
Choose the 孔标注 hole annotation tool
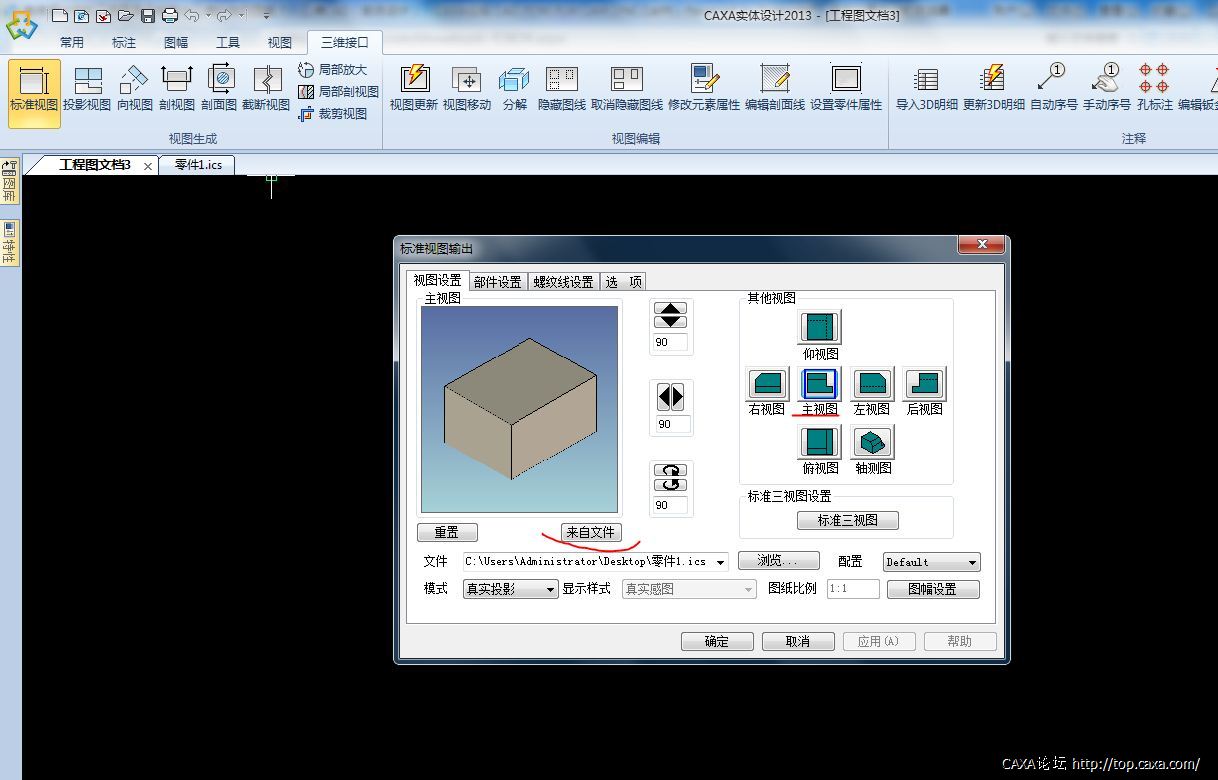tap(1155, 89)
